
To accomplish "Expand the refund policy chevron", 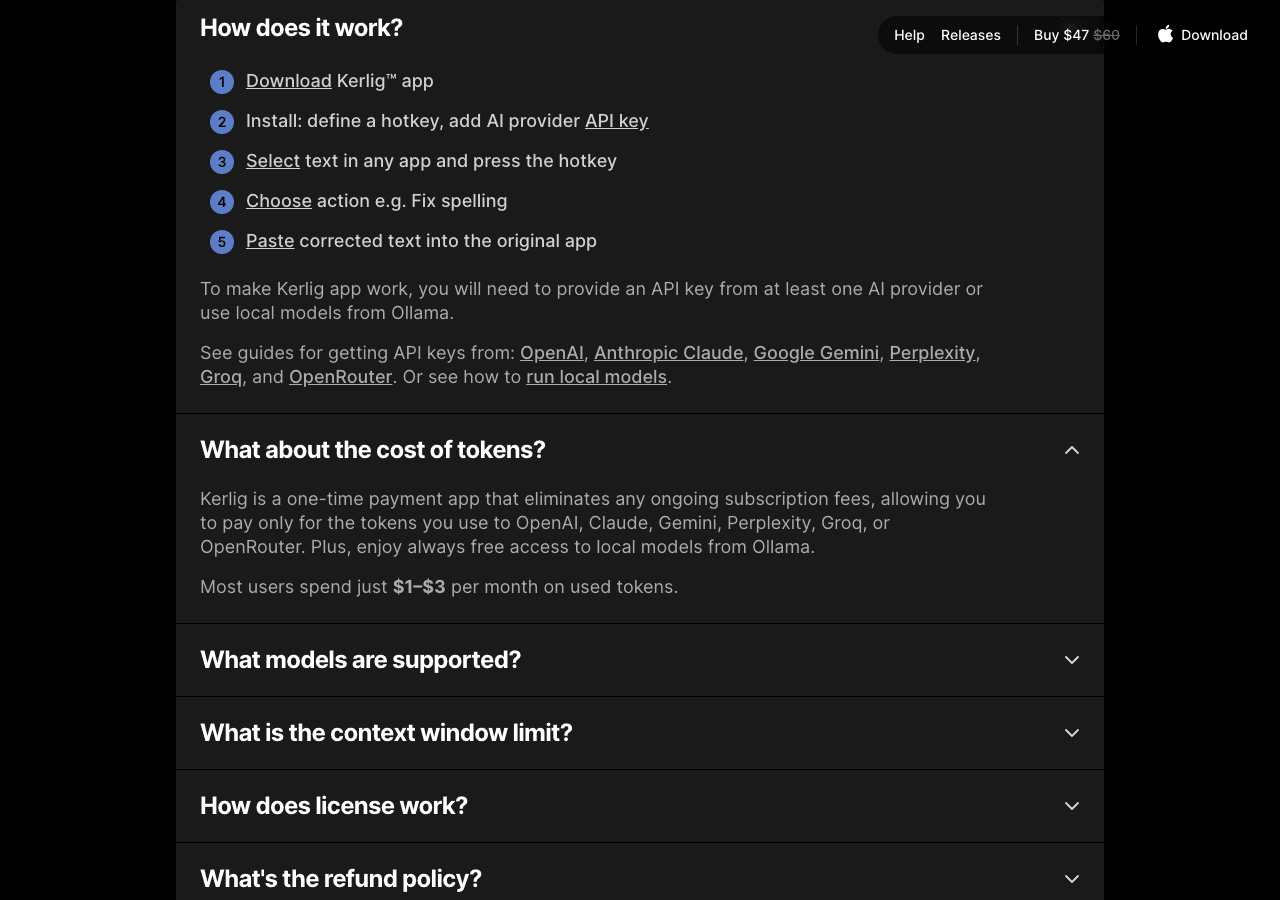I will point(1072,879).
